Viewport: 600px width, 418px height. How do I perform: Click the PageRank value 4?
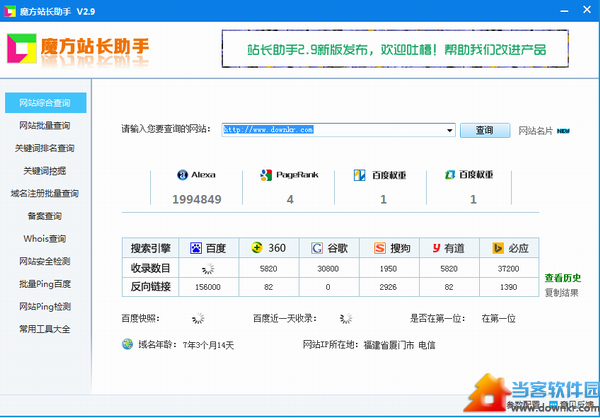290,199
